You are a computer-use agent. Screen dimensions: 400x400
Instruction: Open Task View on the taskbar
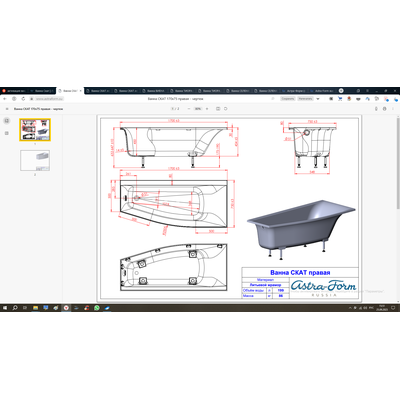[x=25, y=308]
